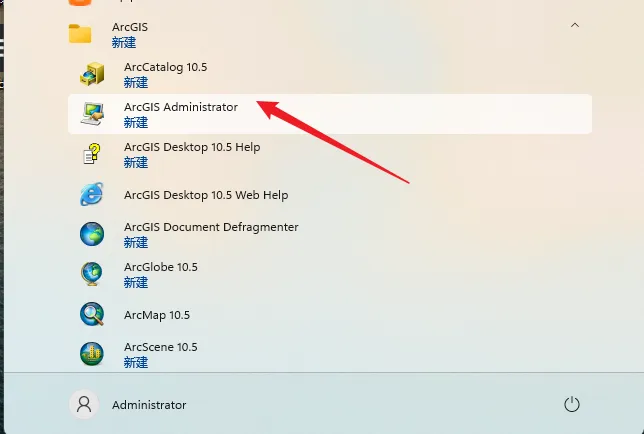The height and width of the screenshot is (434, 644).
Task: Open ArcGIS Desktop 10.5 Web Help icon
Action: tap(92, 194)
